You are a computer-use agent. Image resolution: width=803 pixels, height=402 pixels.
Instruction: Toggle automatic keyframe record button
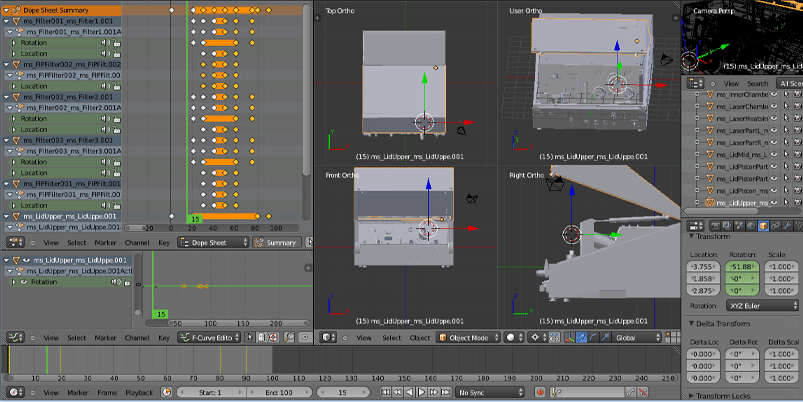point(539,392)
